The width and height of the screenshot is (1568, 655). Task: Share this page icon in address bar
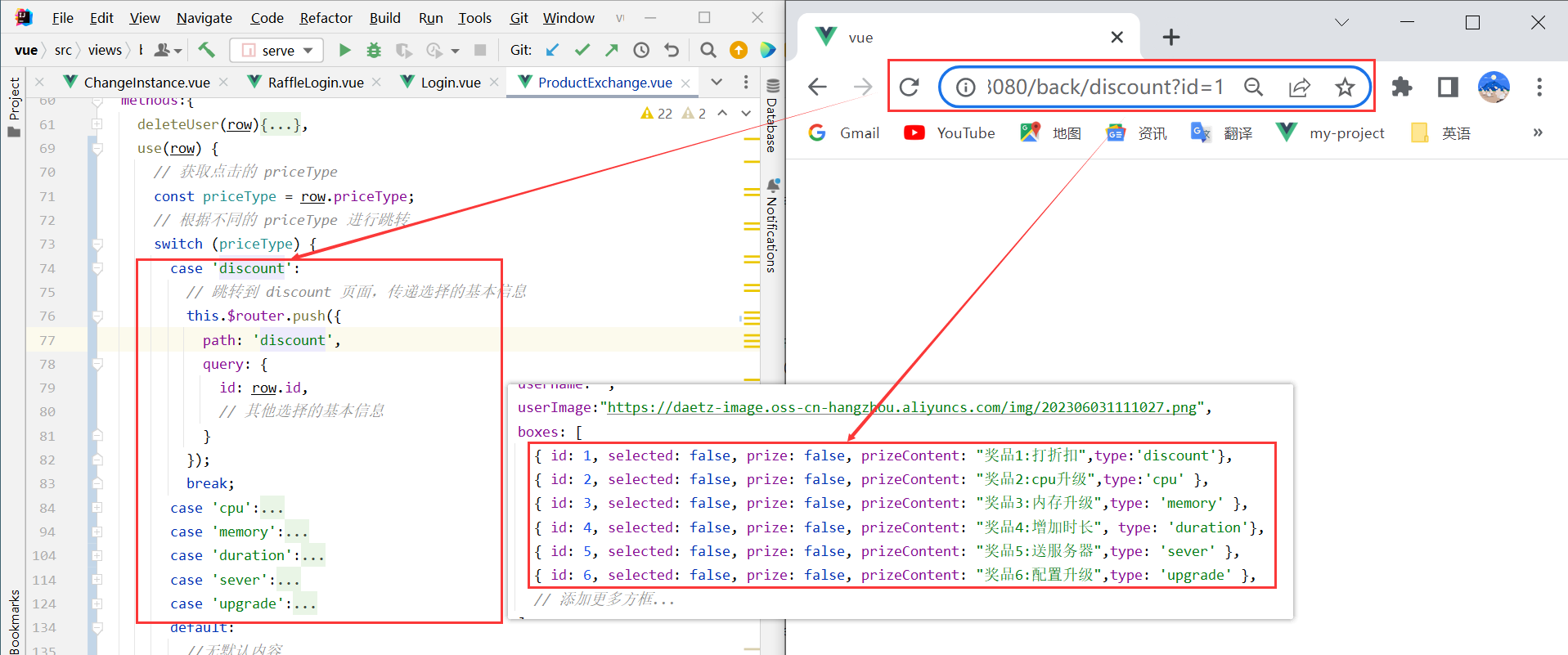(x=1299, y=87)
